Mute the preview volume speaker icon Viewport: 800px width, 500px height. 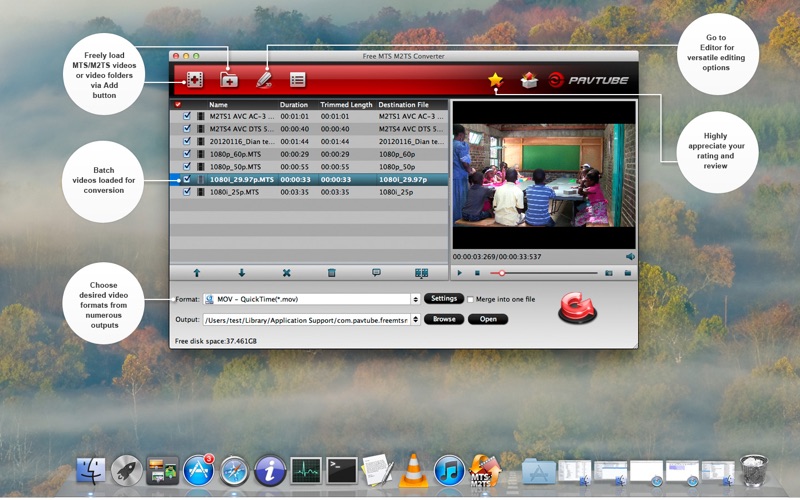[631, 257]
